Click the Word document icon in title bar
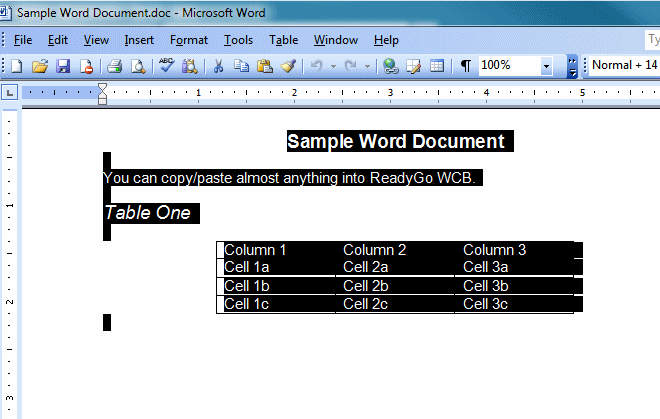660x419 pixels. (x=5, y=12)
